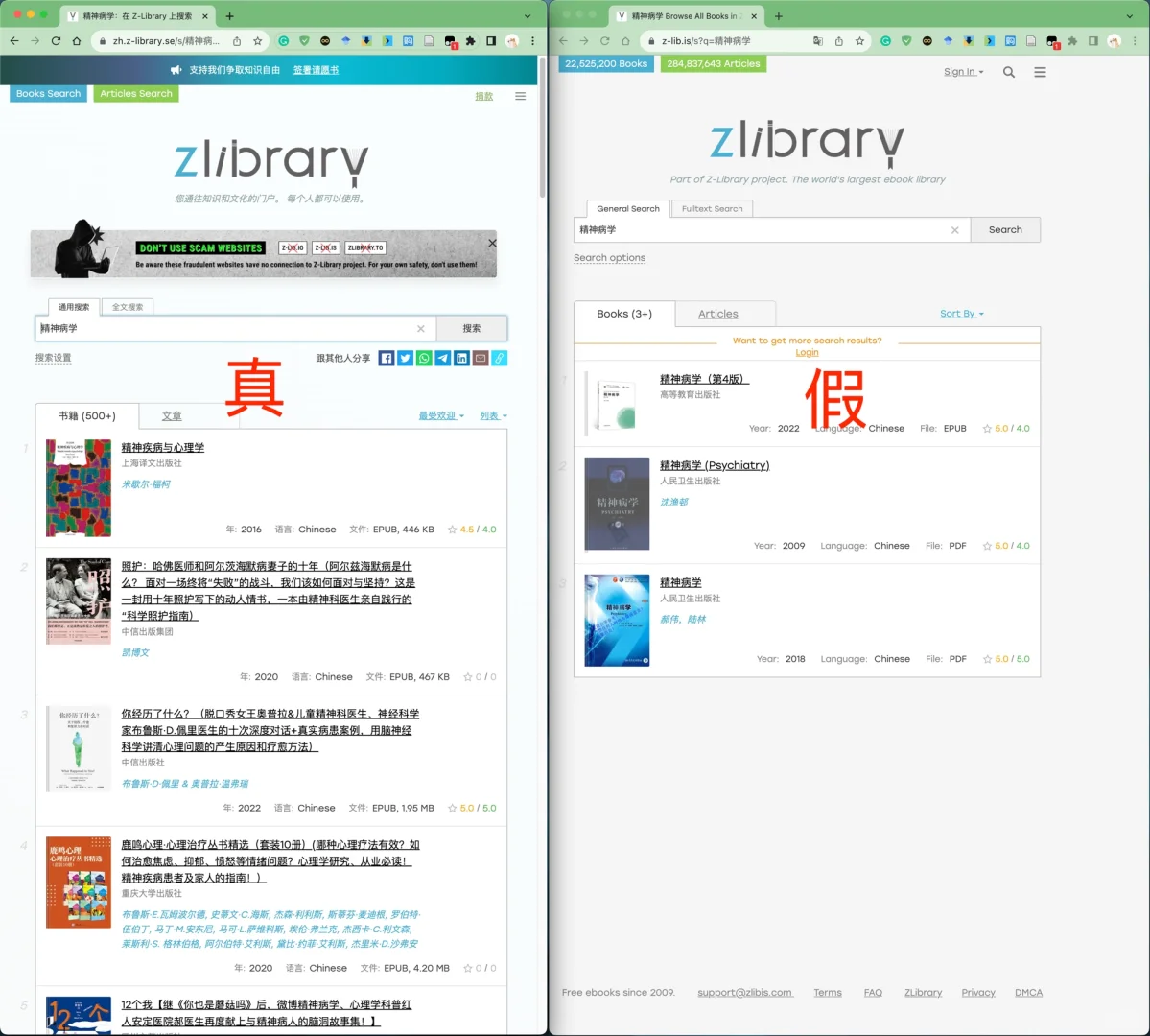Image resolution: width=1150 pixels, height=1036 pixels.
Task: Expand Search options on right page
Action: pos(609,257)
